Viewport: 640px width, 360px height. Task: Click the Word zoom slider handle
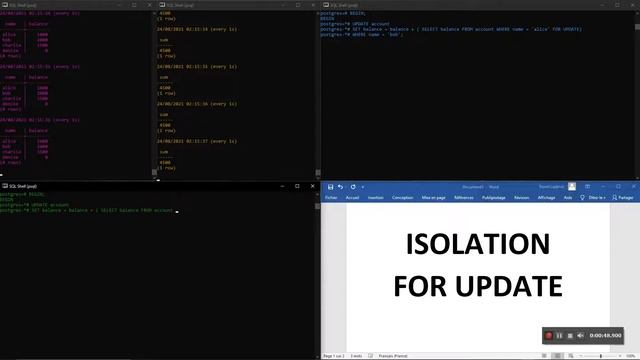click(601, 356)
